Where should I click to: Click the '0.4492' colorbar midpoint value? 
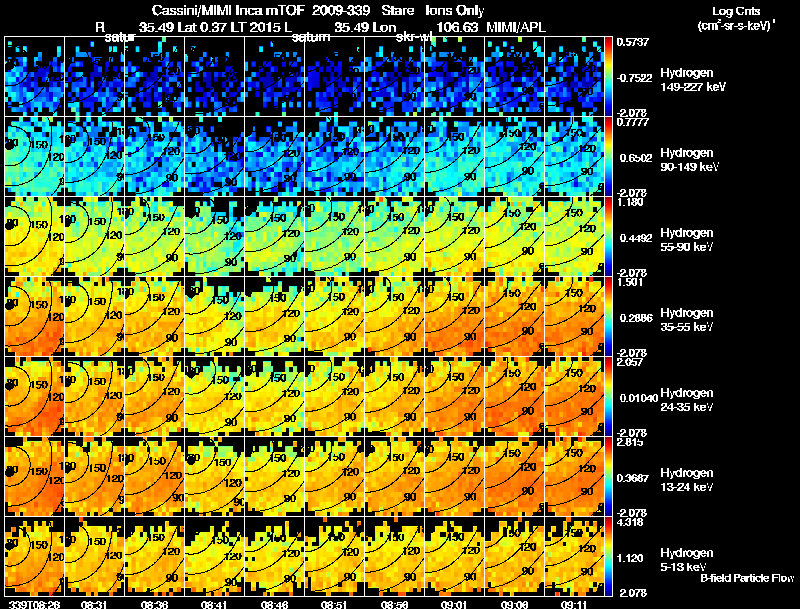tap(634, 238)
